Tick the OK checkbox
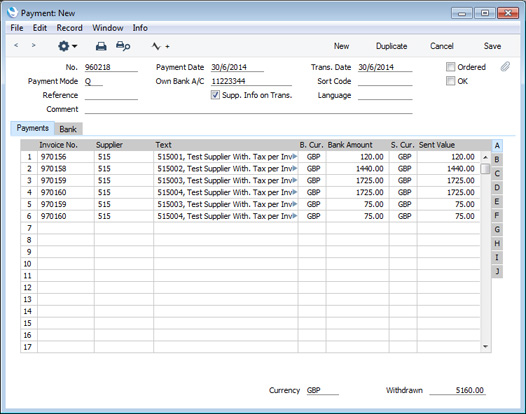 point(450,81)
